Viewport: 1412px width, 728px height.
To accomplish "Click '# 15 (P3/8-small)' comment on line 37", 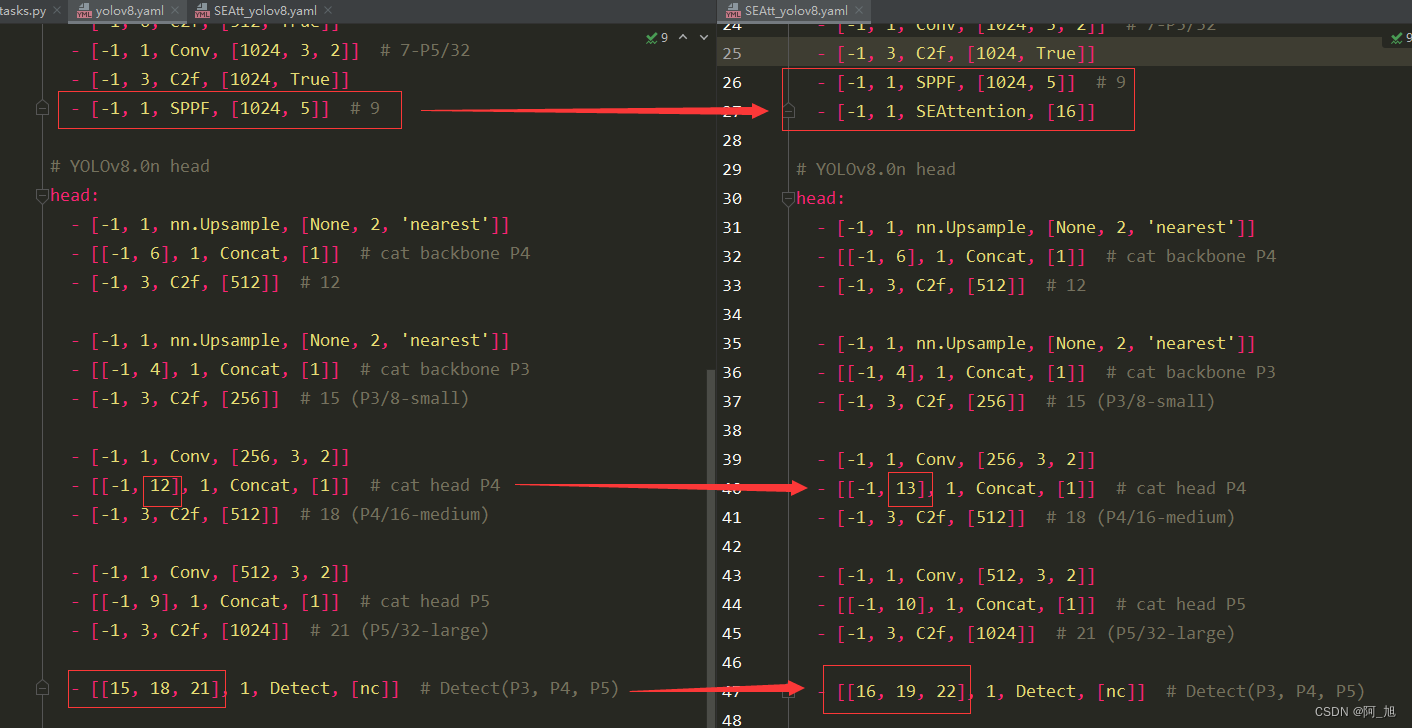I will tap(1131, 401).
